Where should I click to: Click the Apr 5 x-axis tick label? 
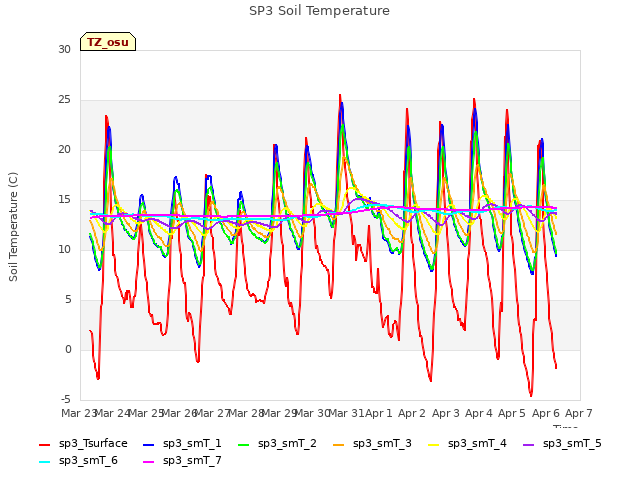pos(512,413)
